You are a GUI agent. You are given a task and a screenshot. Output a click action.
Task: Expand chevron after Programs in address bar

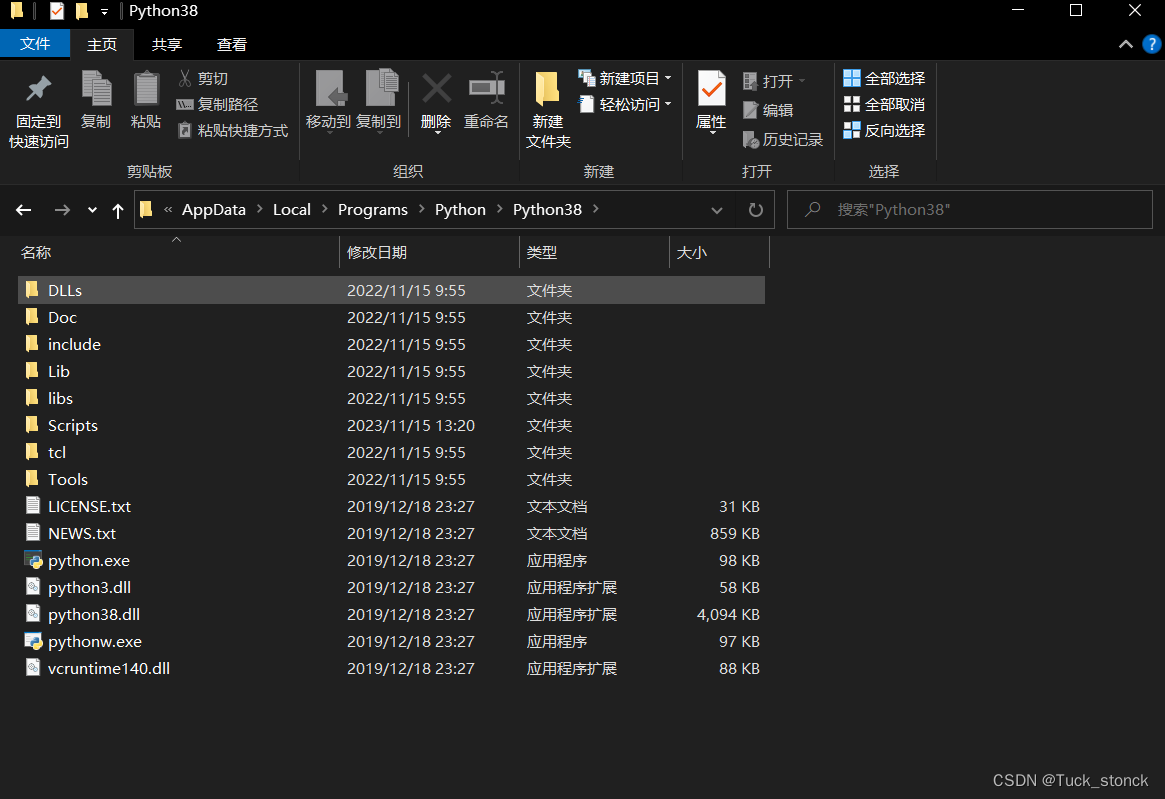[421, 210]
